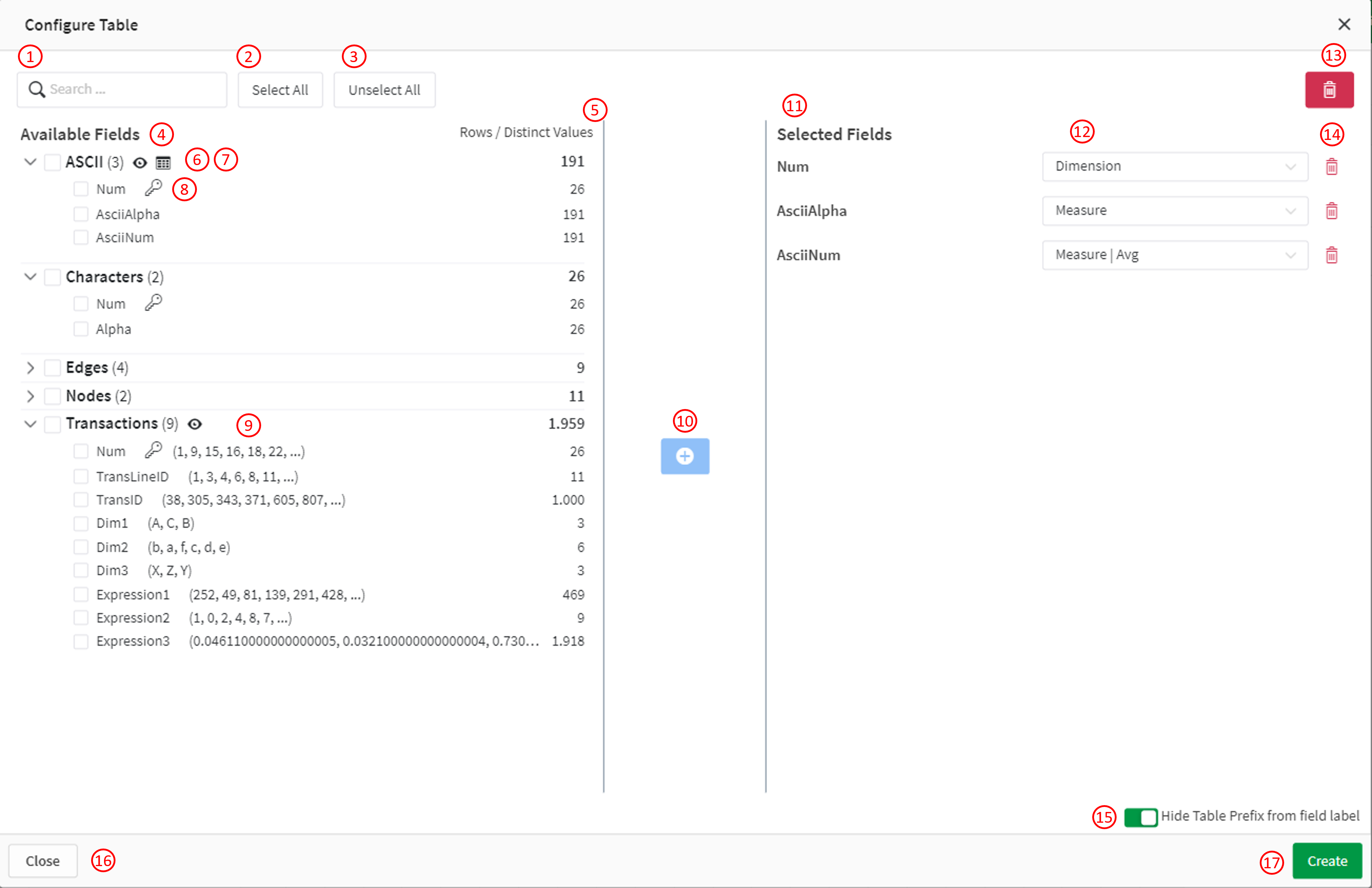The width and height of the screenshot is (1372, 888).
Task: Check the TransID field checkbox
Action: click(81, 500)
